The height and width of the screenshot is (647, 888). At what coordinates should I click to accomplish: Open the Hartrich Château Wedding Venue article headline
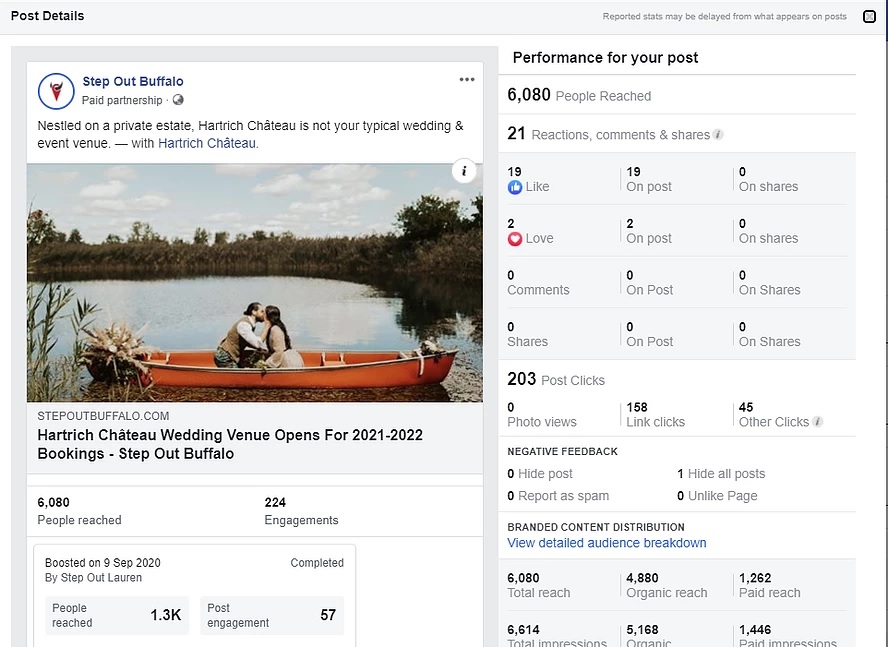(230, 444)
